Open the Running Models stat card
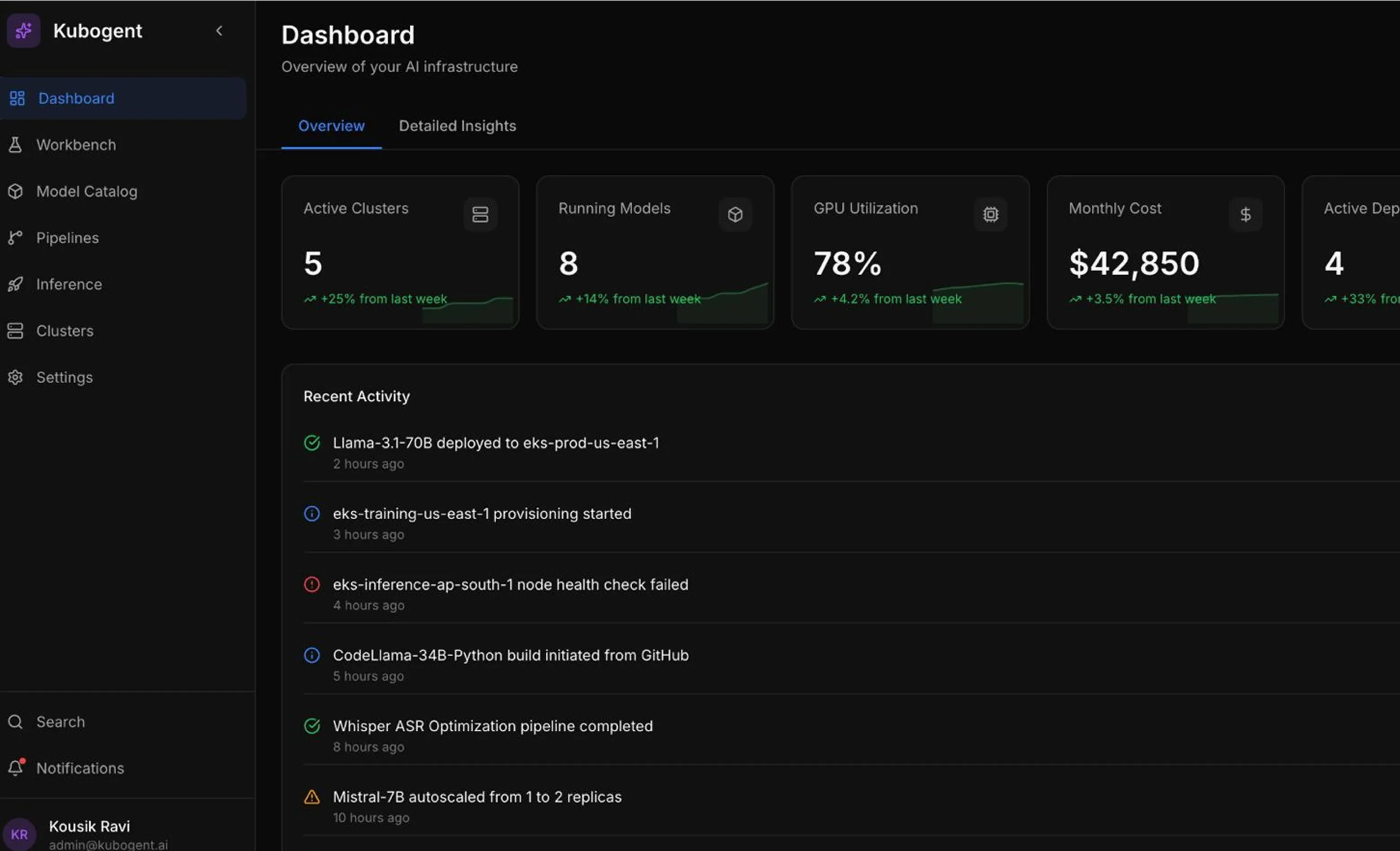 (x=655, y=252)
